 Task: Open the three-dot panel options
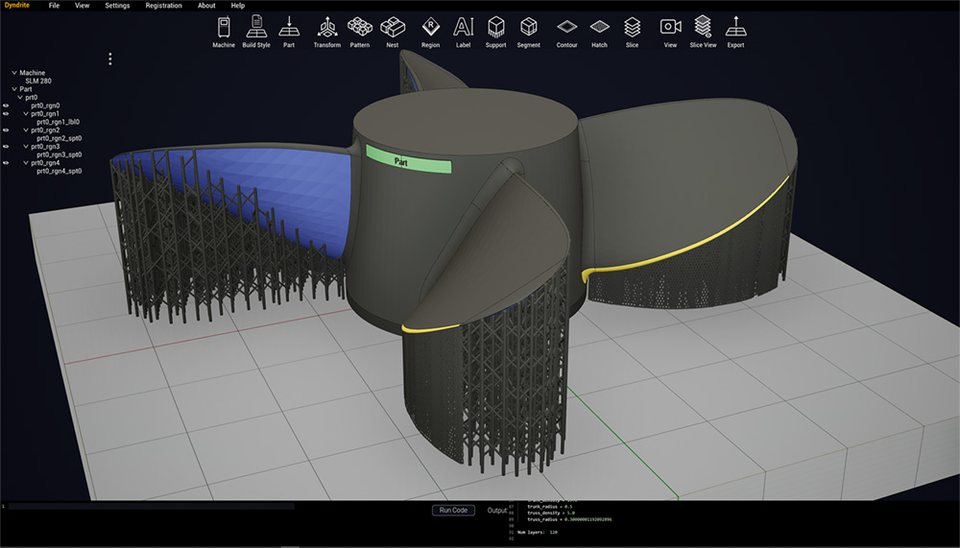pos(110,59)
